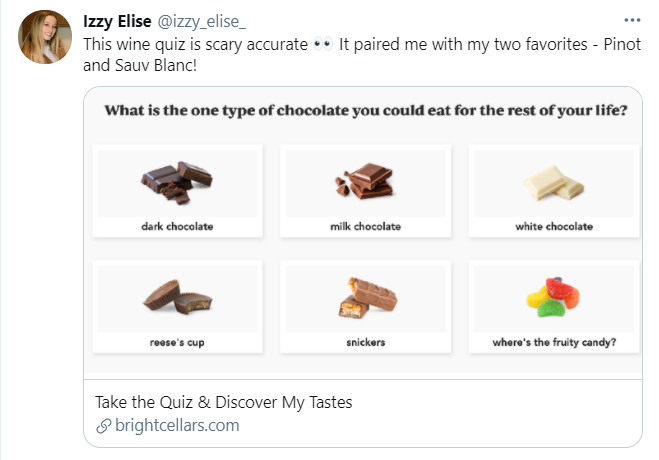The height and width of the screenshot is (460, 659).
Task: Click the Izzy Elise display name
Action: pos(117,22)
